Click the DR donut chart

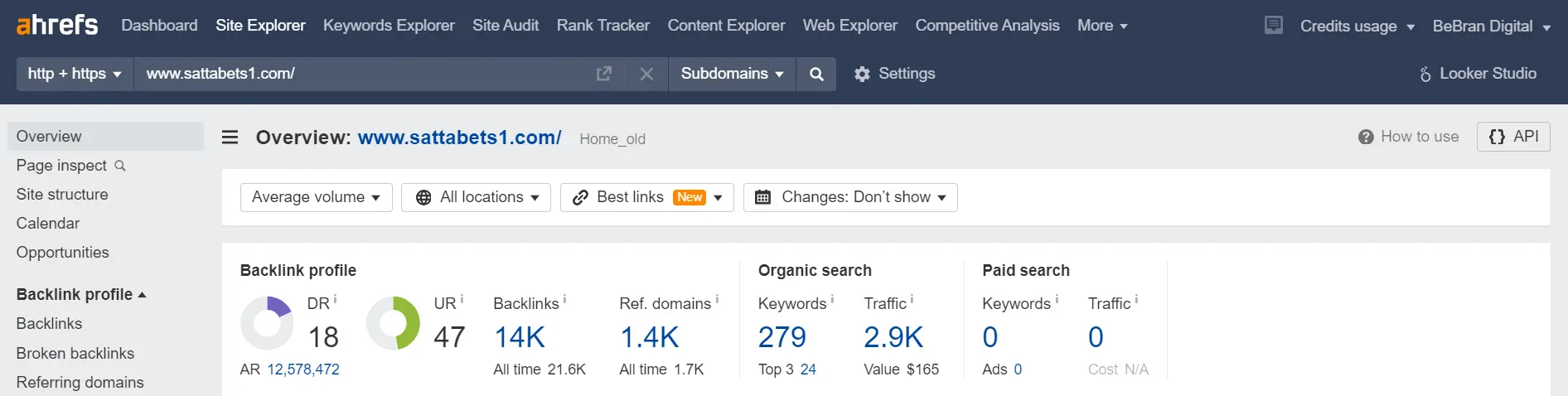click(x=267, y=323)
